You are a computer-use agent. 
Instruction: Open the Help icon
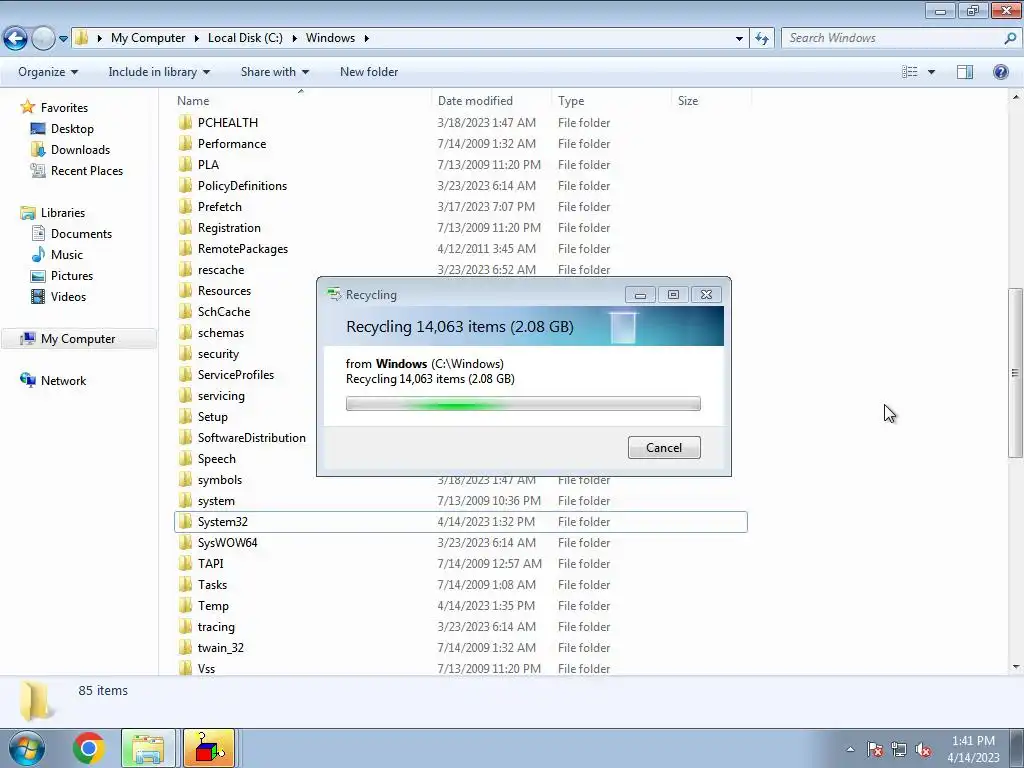1000,72
